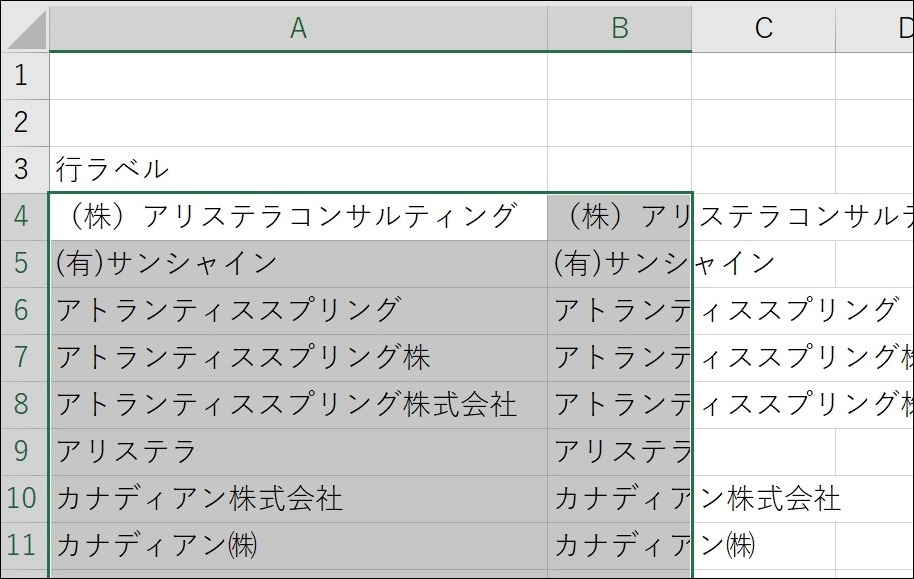Click the Select All corner triangle

(x=27, y=29)
